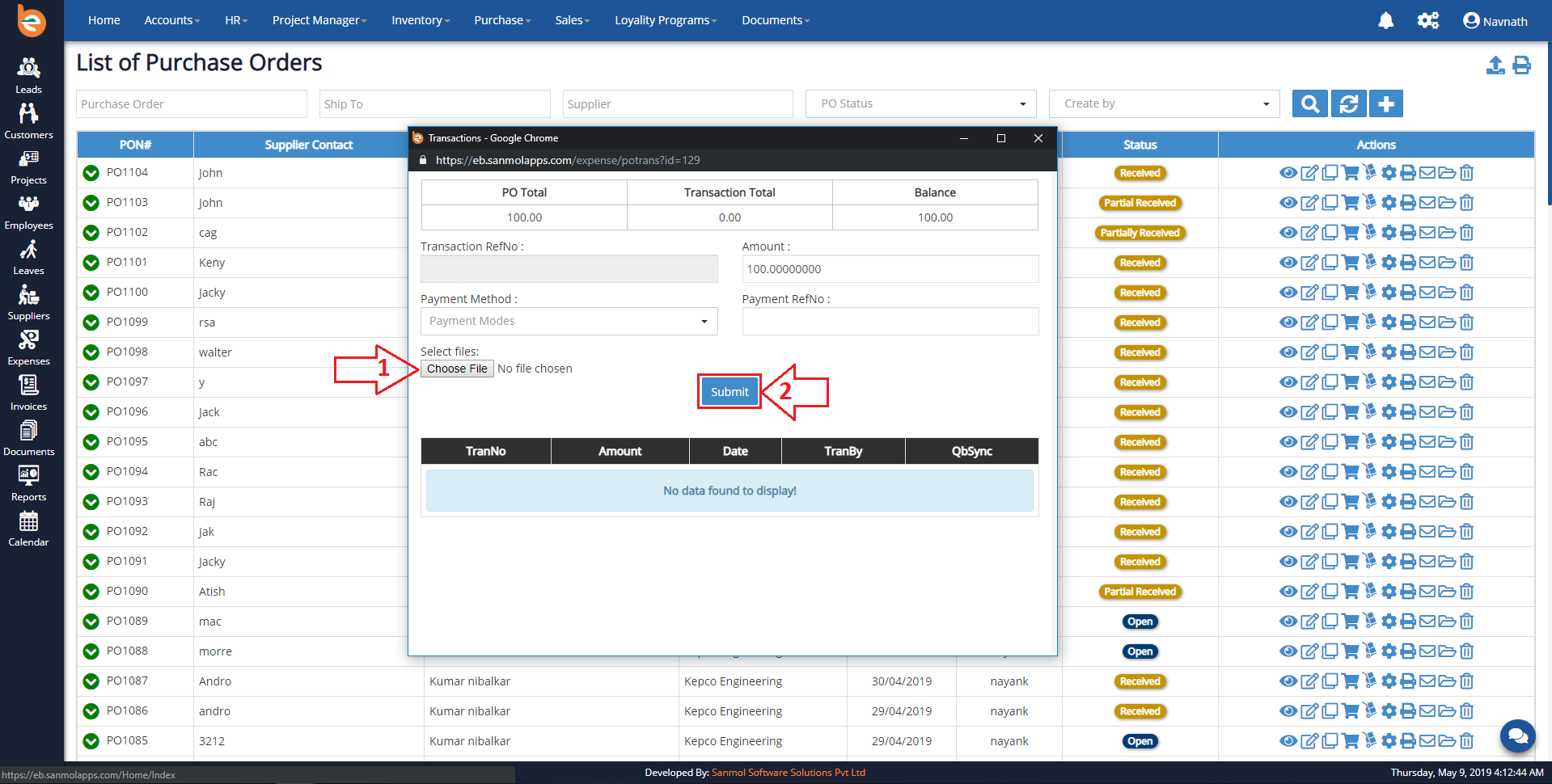This screenshot has height=784, width=1552.
Task: Open the Payment Modes dropdown
Action: pos(569,321)
